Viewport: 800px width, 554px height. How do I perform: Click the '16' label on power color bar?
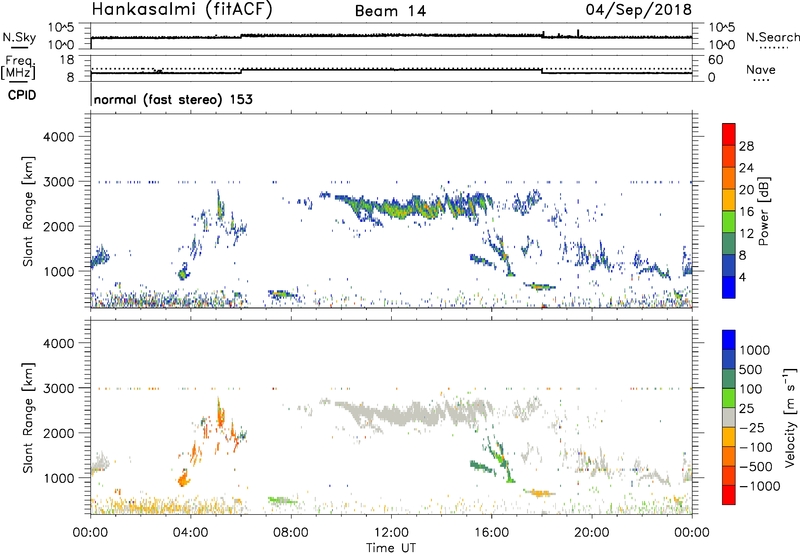coord(746,211)
